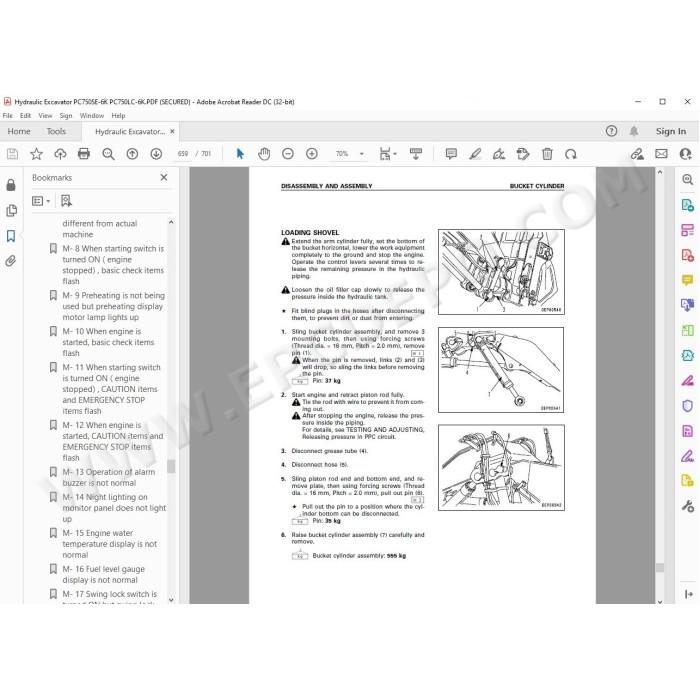Go to next page arrow icon
Viewport: 700px width, 700px height.
[156, 154]
